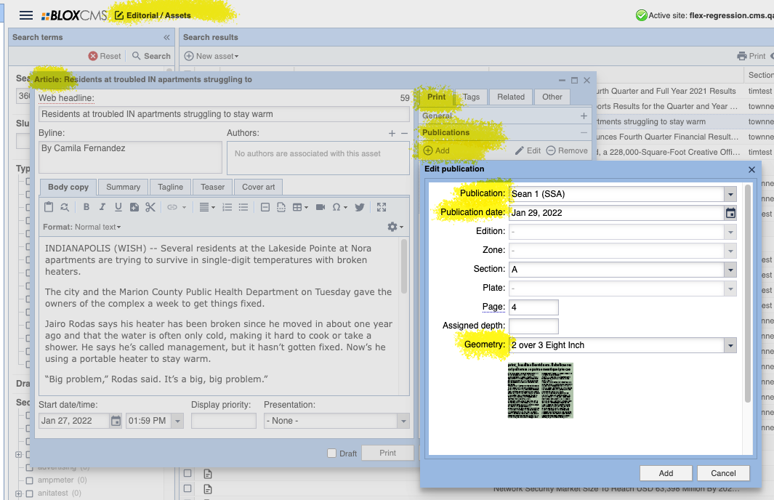774x500 pixels.
Task: Switch to the Tags tab
Action: click(x=470, y=97)
